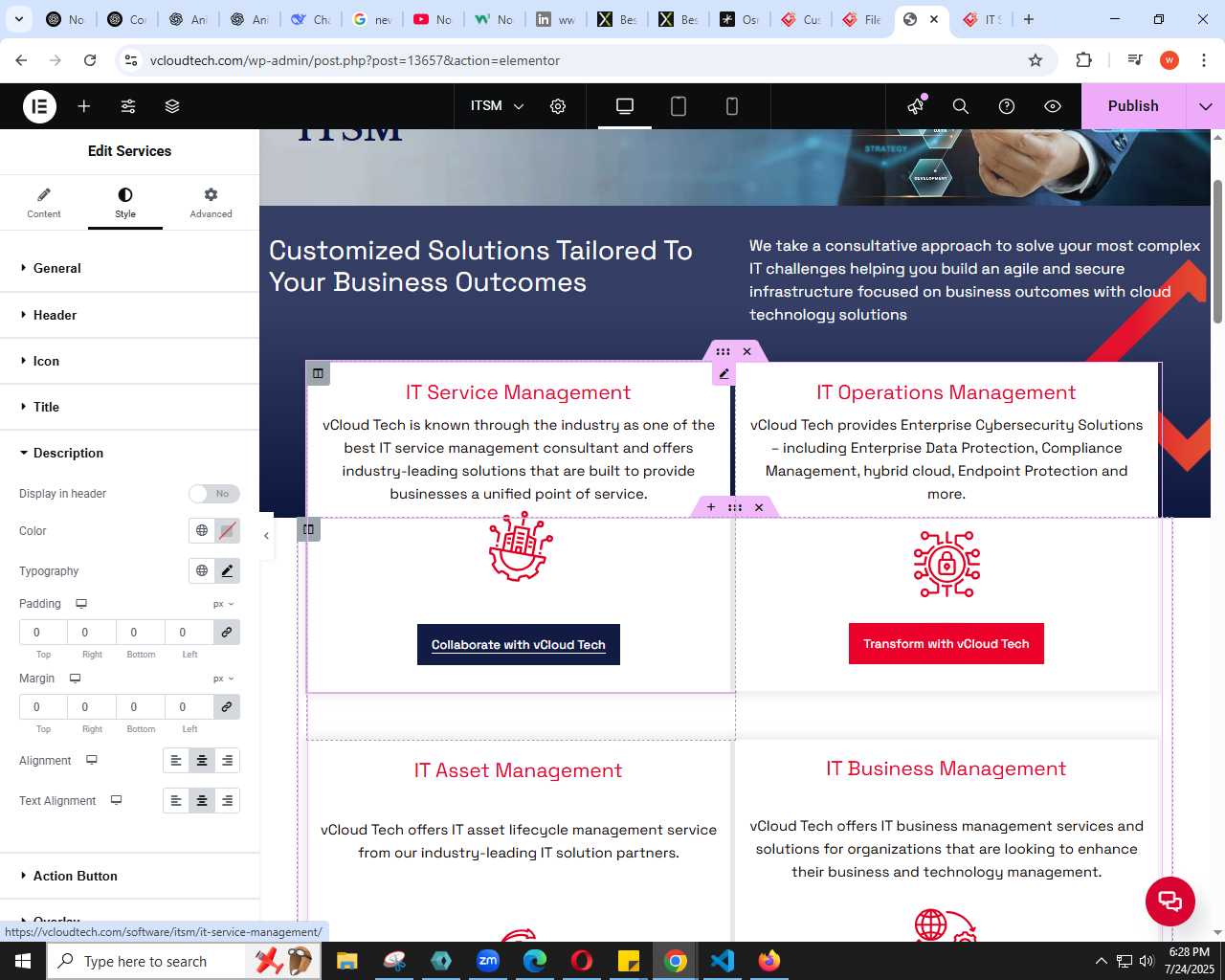Open ITSM page settings gear
The height and width of the screenshot is (980, 1225).
[558, 106]
